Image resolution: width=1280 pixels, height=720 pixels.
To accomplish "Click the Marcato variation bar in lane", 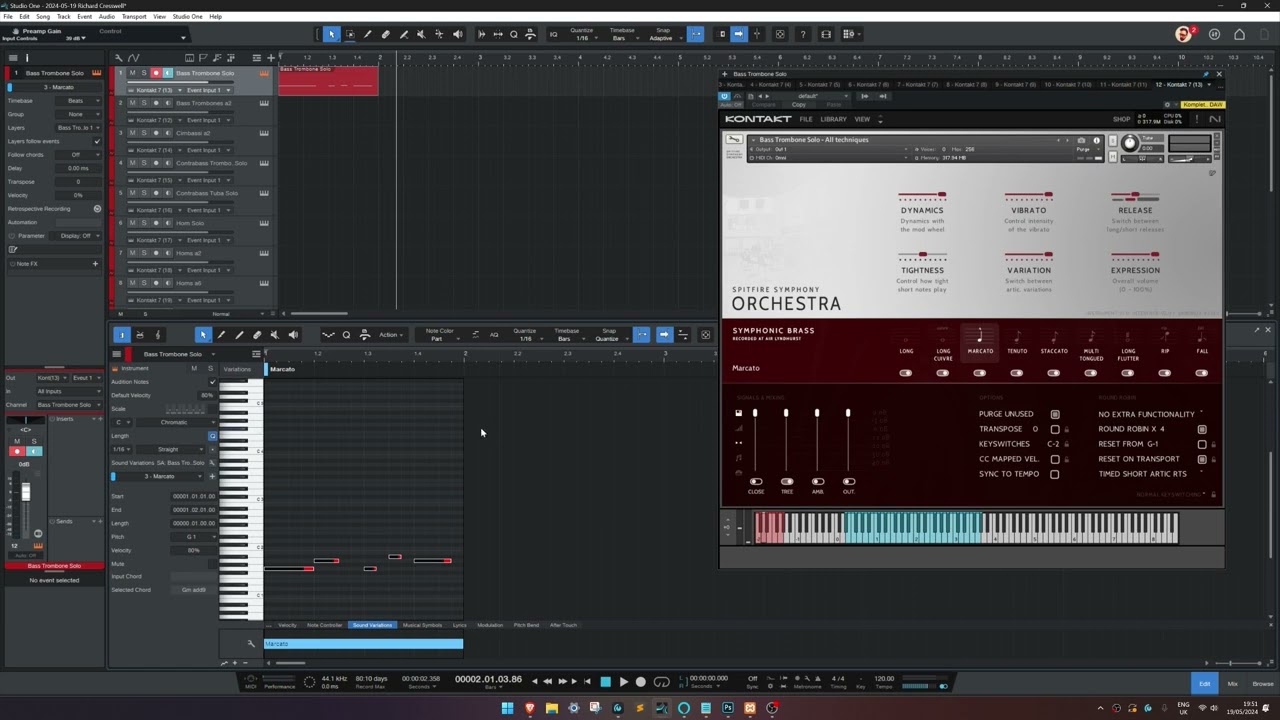I will click(363, 644).
